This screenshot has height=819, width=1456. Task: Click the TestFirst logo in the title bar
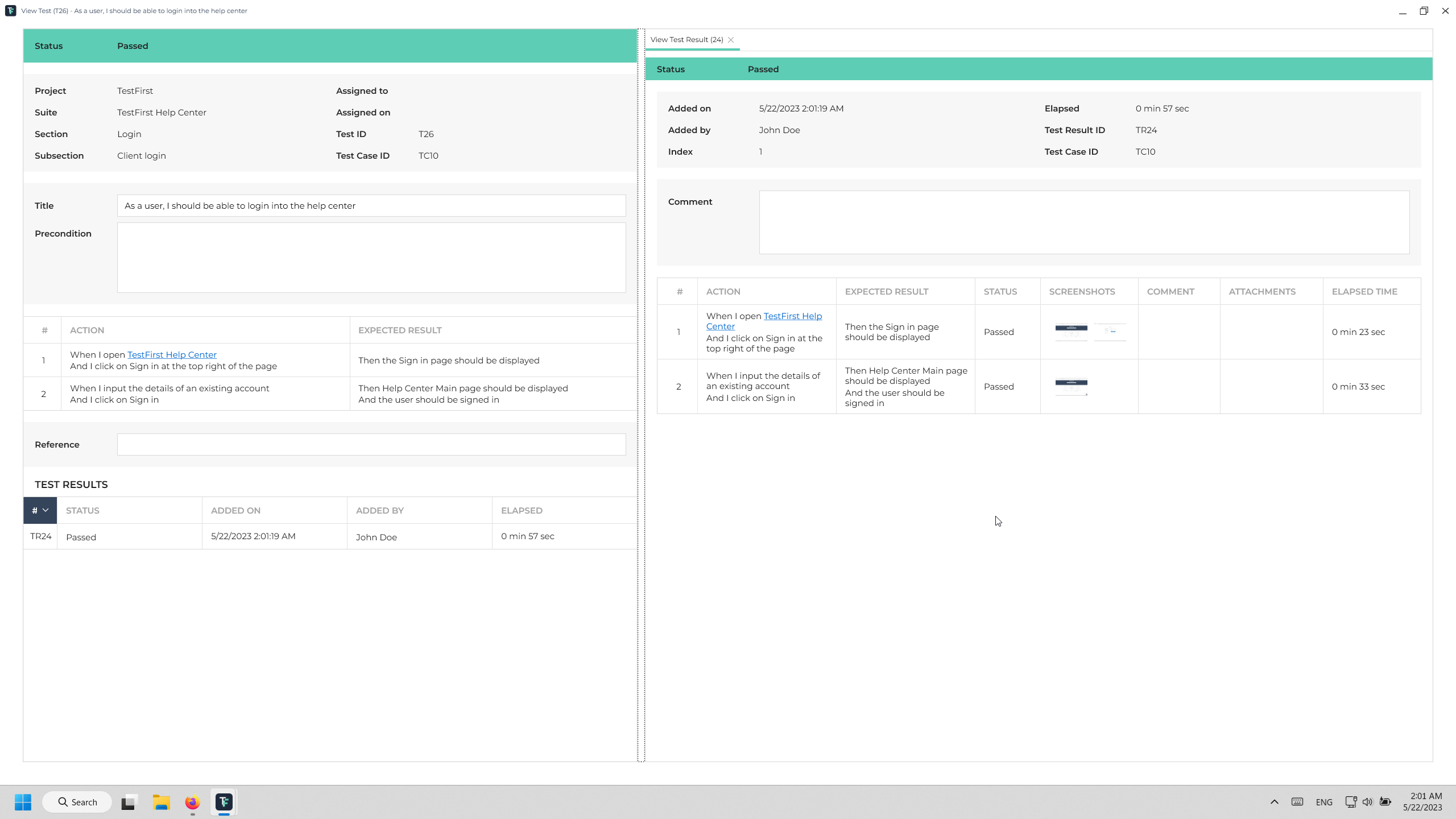click(x=11, y=10)
